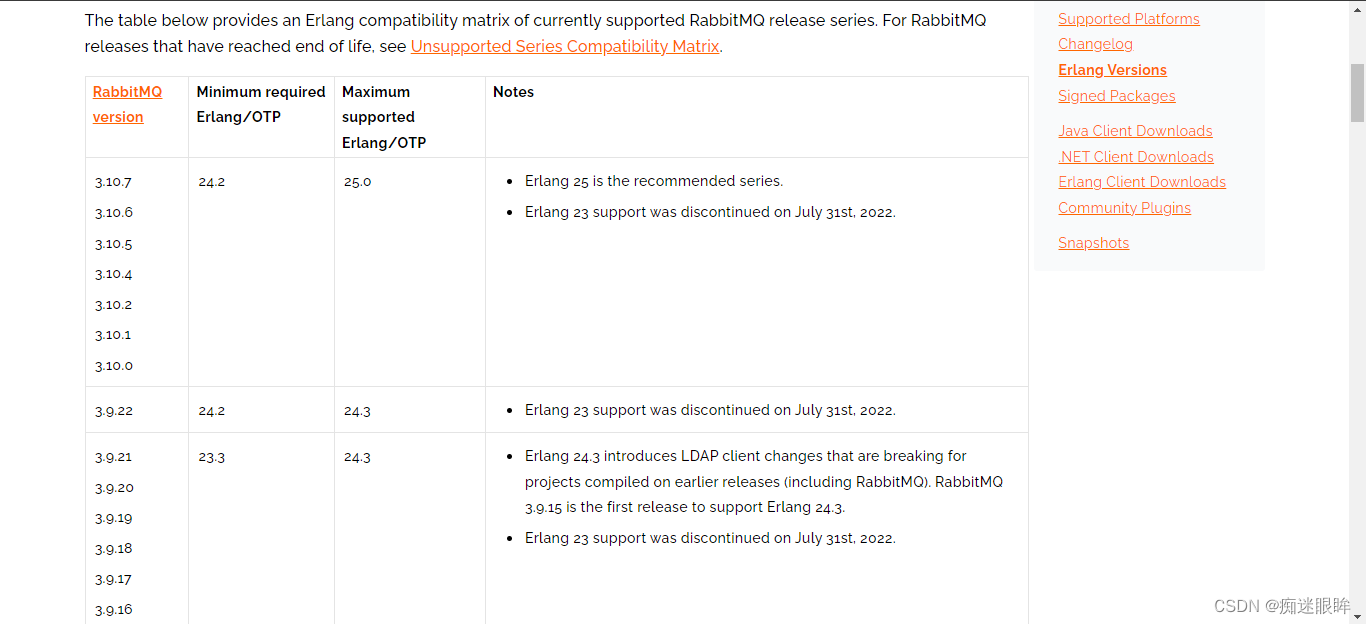Viewport: 1366px width, 624px height.
Task: Navigate to Erlang Client Downloads
Action: [1141, 181]
